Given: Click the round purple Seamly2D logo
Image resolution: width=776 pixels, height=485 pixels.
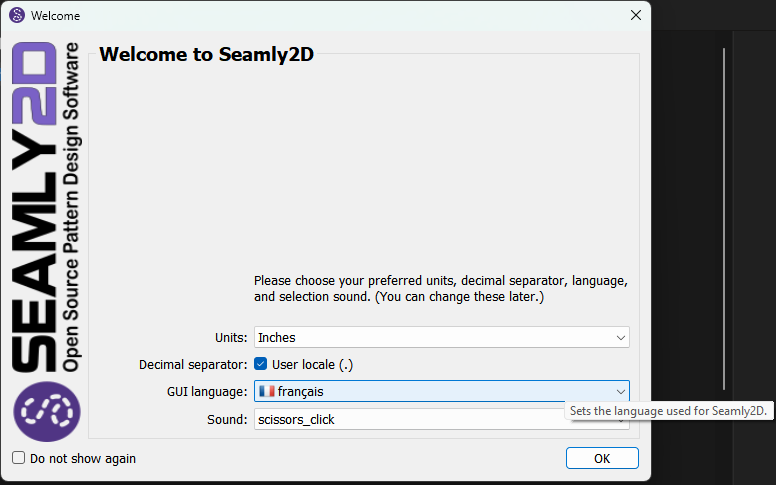Looking at the screenshot, I should pyautogui.click(x=47, y=411).
